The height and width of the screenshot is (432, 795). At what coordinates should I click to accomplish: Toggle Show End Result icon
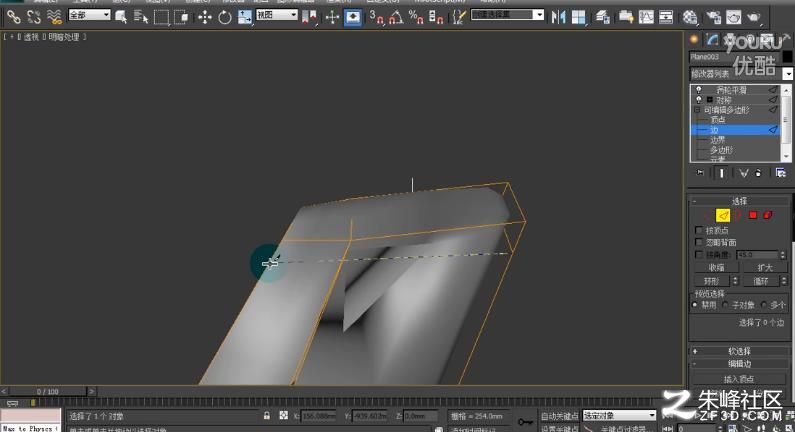click(x=721, y=173)
